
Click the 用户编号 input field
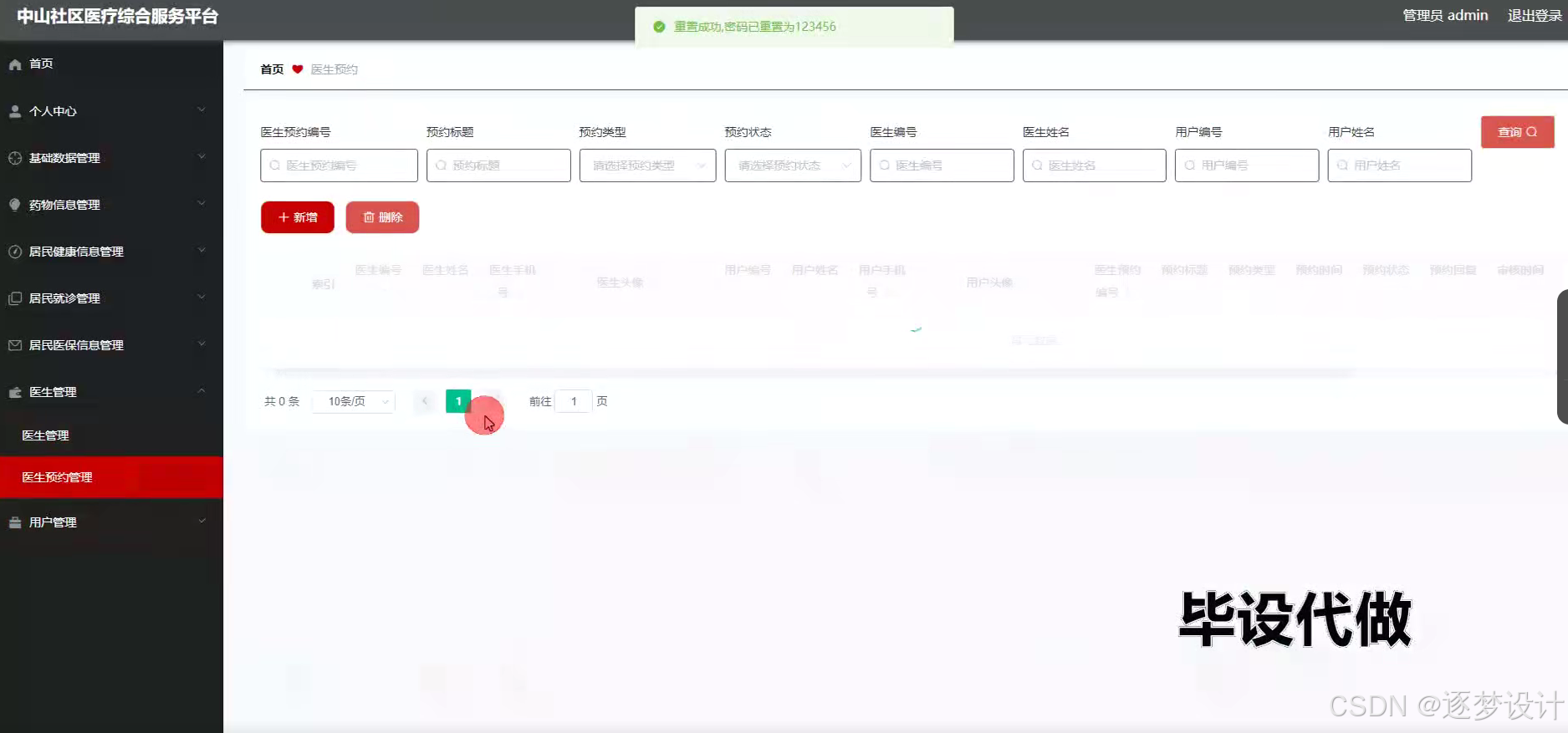tap(1247, 165)
